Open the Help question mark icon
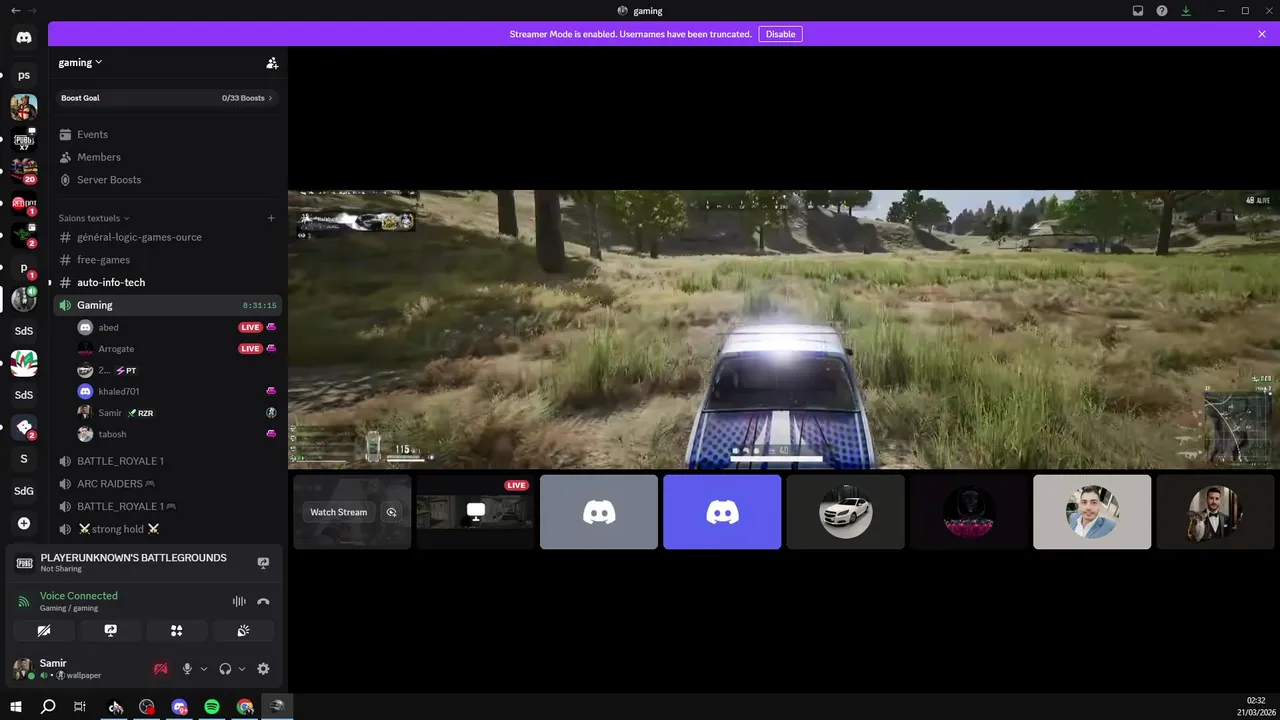 [1162, 11]
